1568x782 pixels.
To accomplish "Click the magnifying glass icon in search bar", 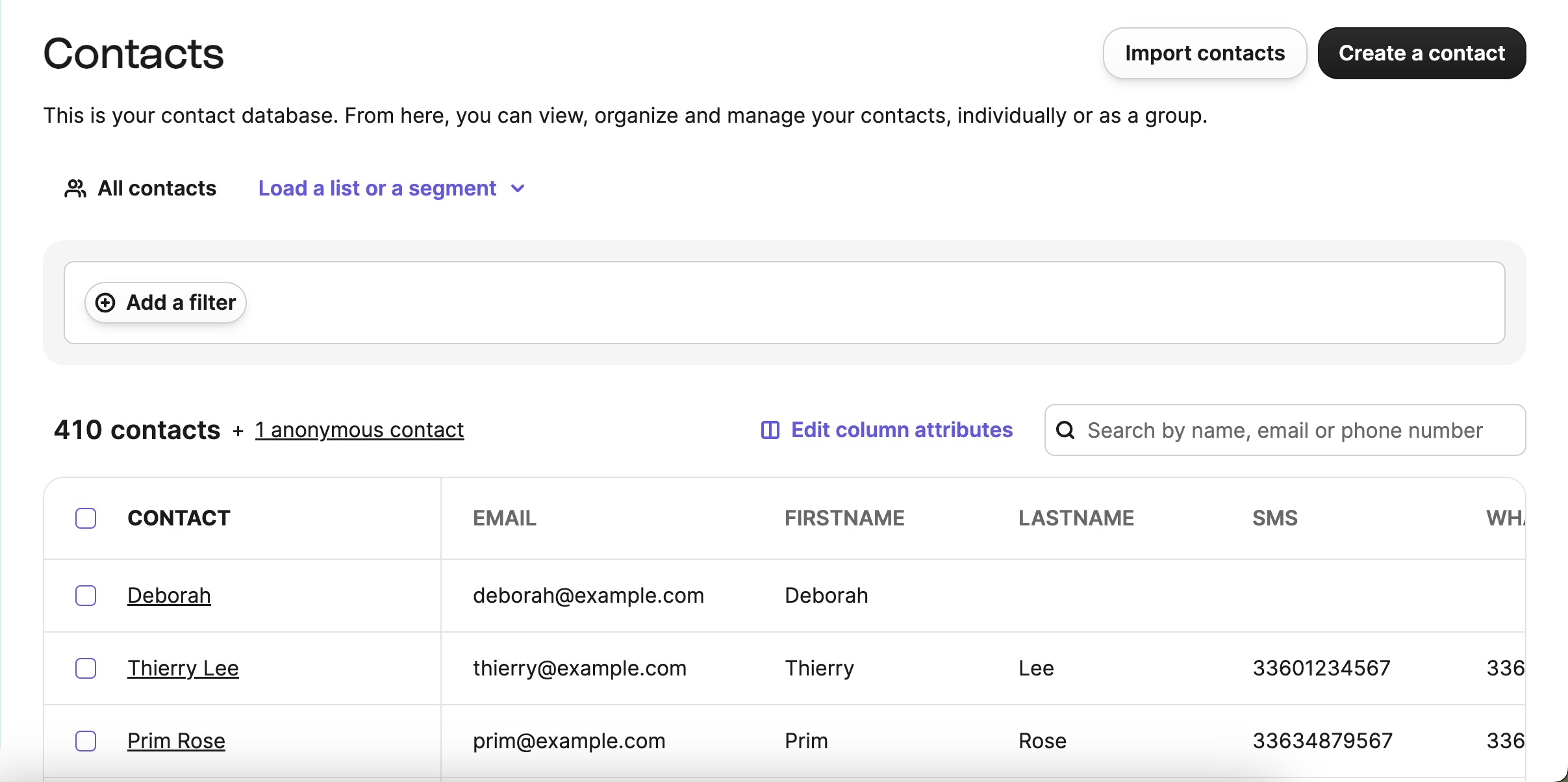I will tap(1065, 430).
